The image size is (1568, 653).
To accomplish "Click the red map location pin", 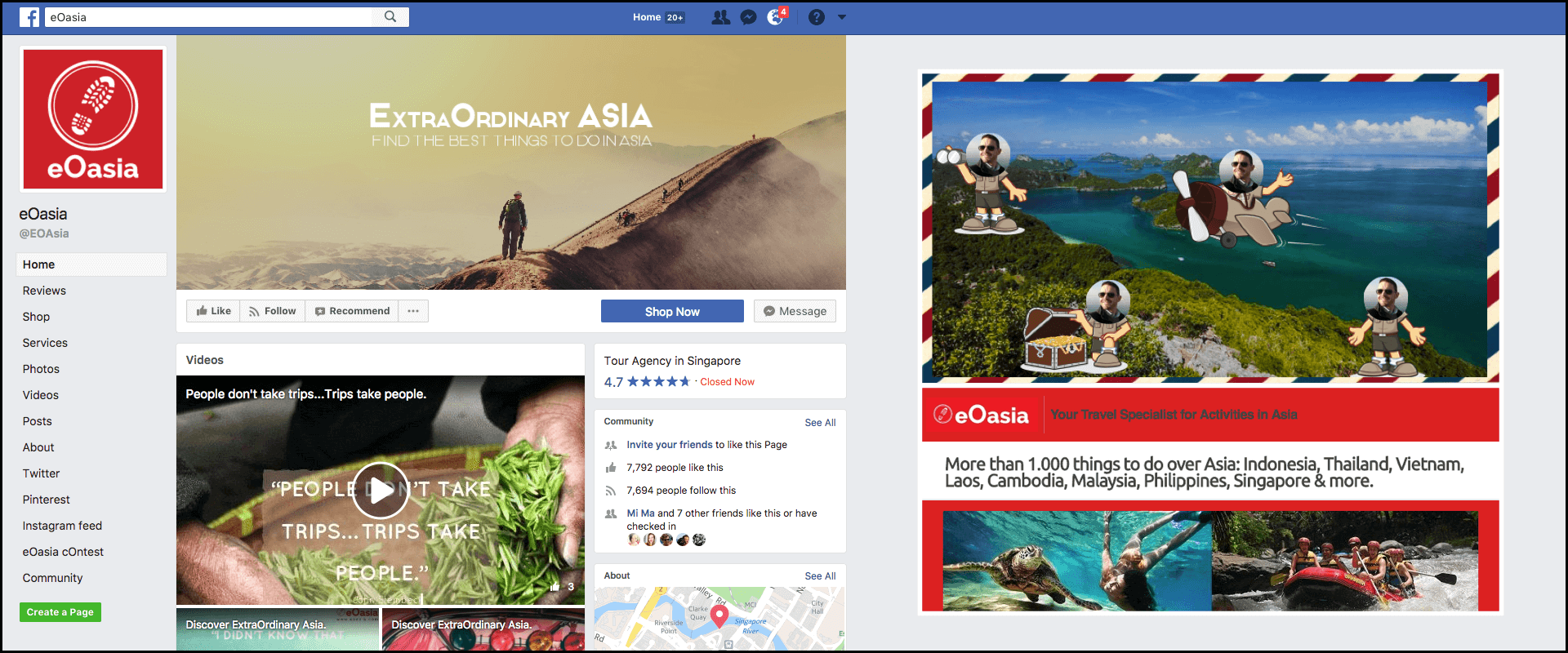I will click(x=719, y=616).
